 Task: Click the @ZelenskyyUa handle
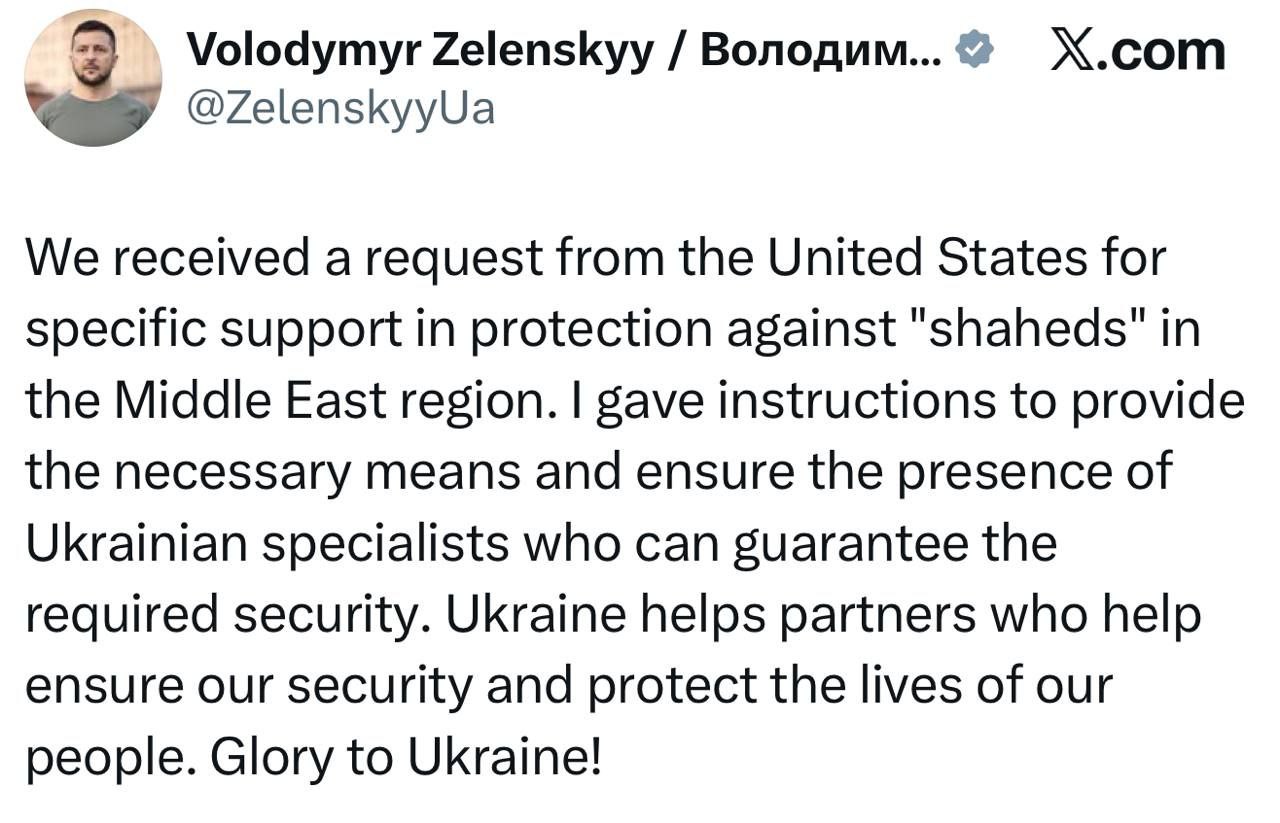tap(341, 107)
